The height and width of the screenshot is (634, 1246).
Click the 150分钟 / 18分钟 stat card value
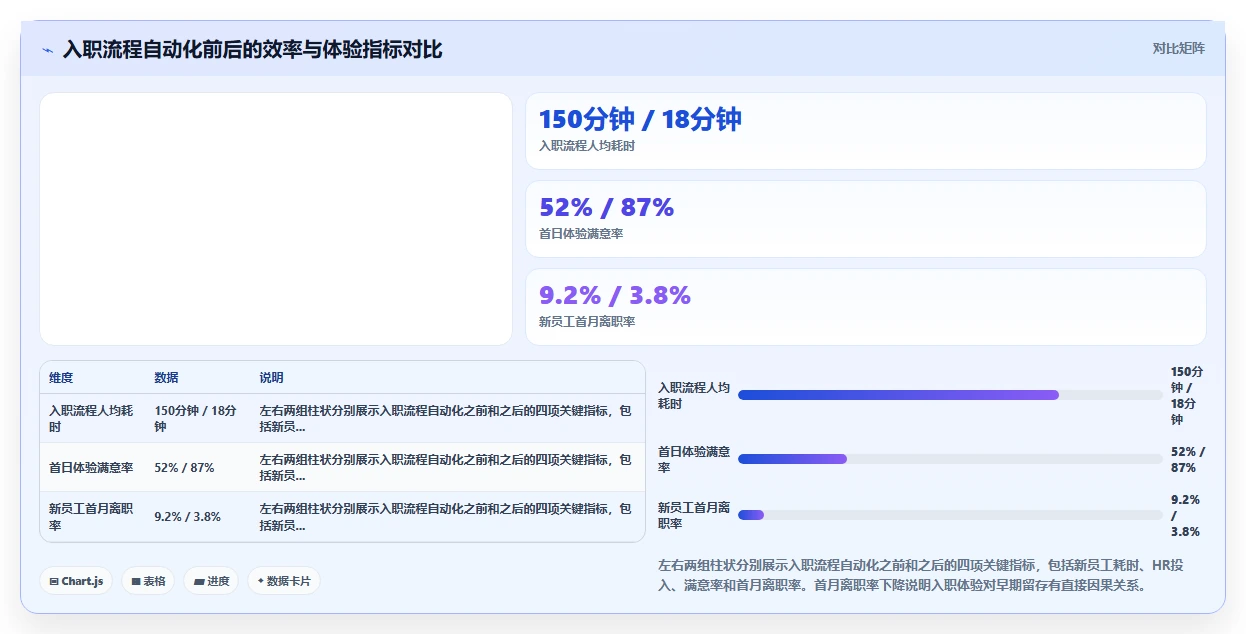(640, 119)
